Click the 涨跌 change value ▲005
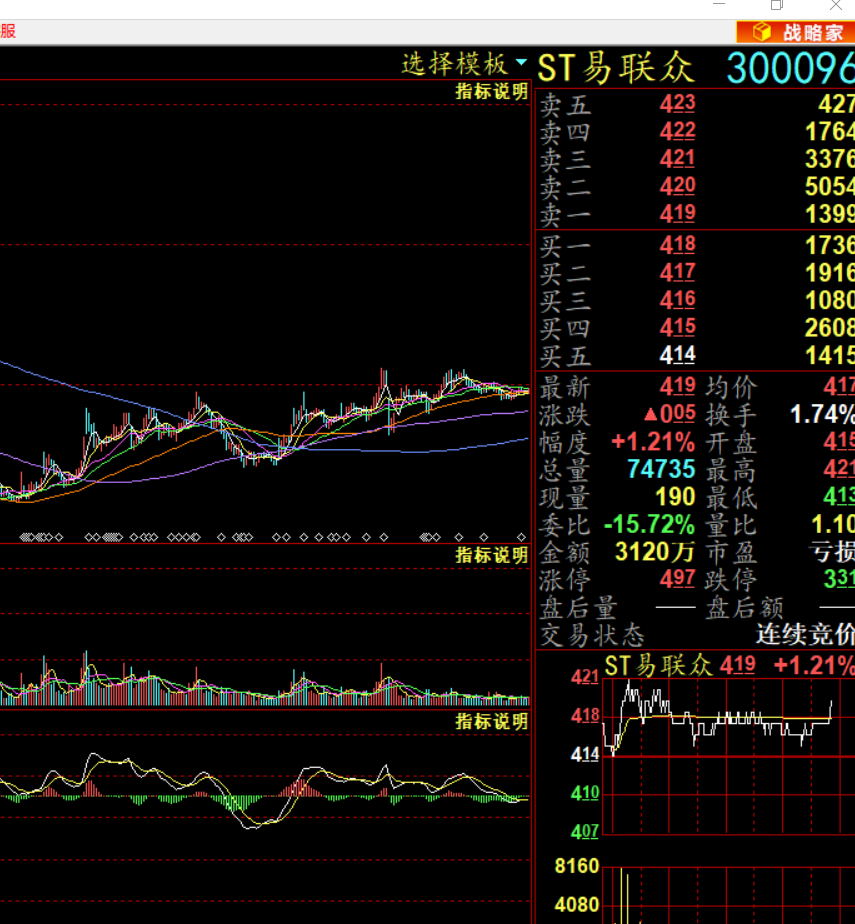This screenshot has height=924, width=855. coord(669,414)
